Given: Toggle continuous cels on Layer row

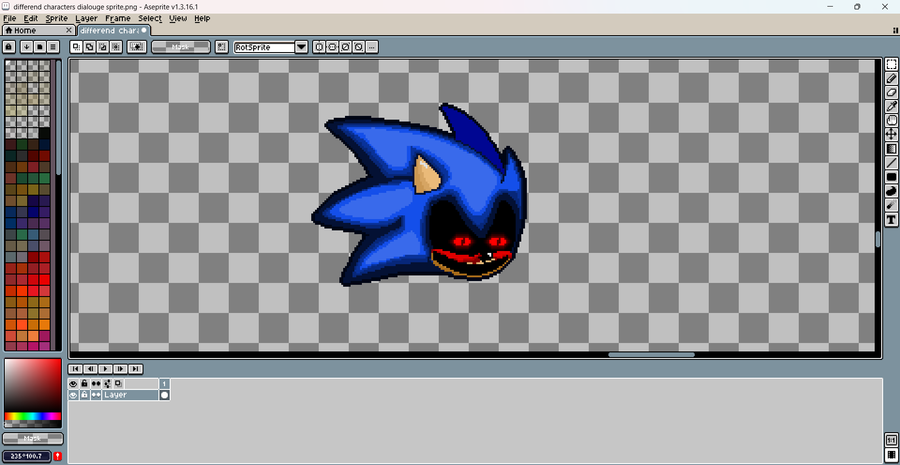Looking at the screenshot, I should coord(96,395).
